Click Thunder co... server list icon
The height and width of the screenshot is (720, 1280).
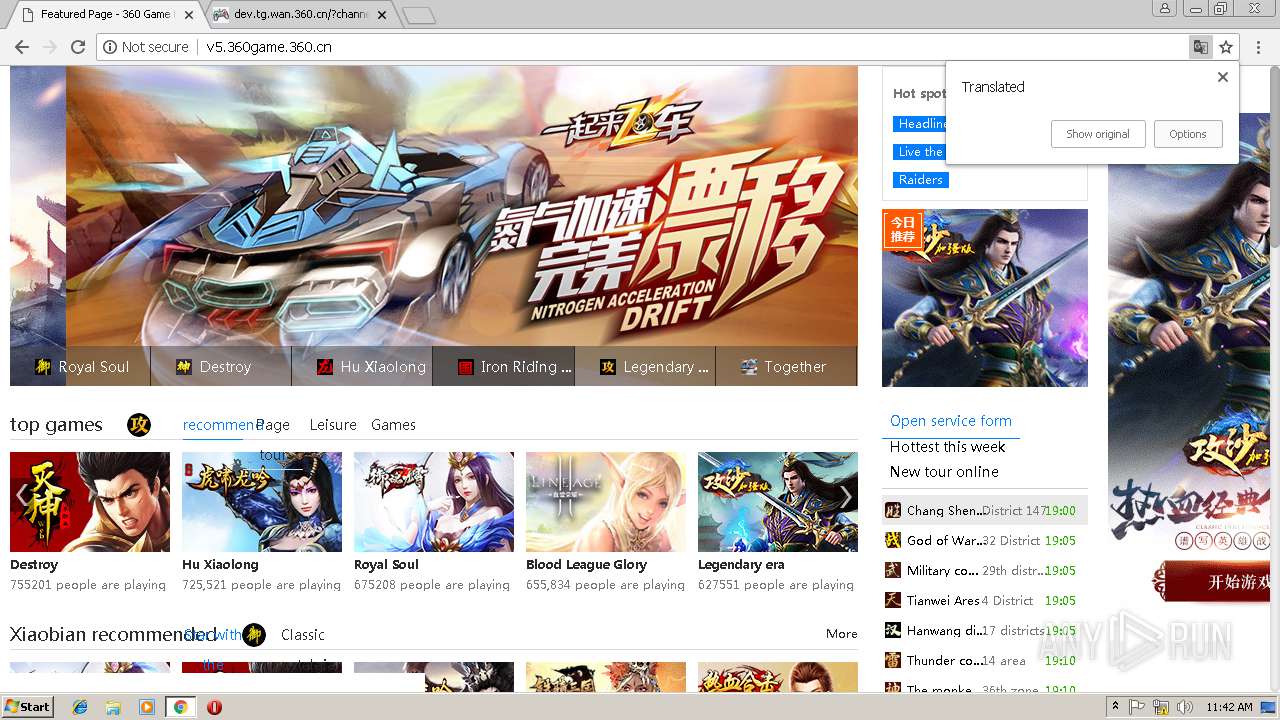893,660
